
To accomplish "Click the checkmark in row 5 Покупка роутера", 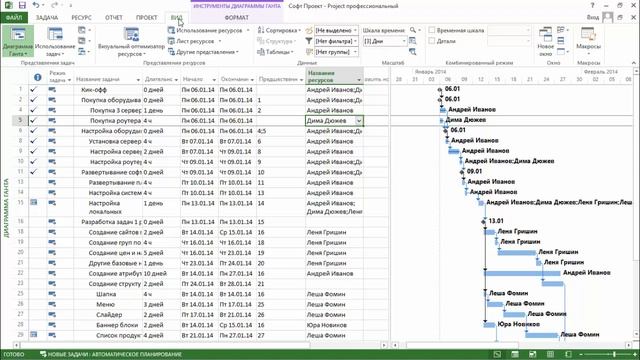I will pos(33,120).
